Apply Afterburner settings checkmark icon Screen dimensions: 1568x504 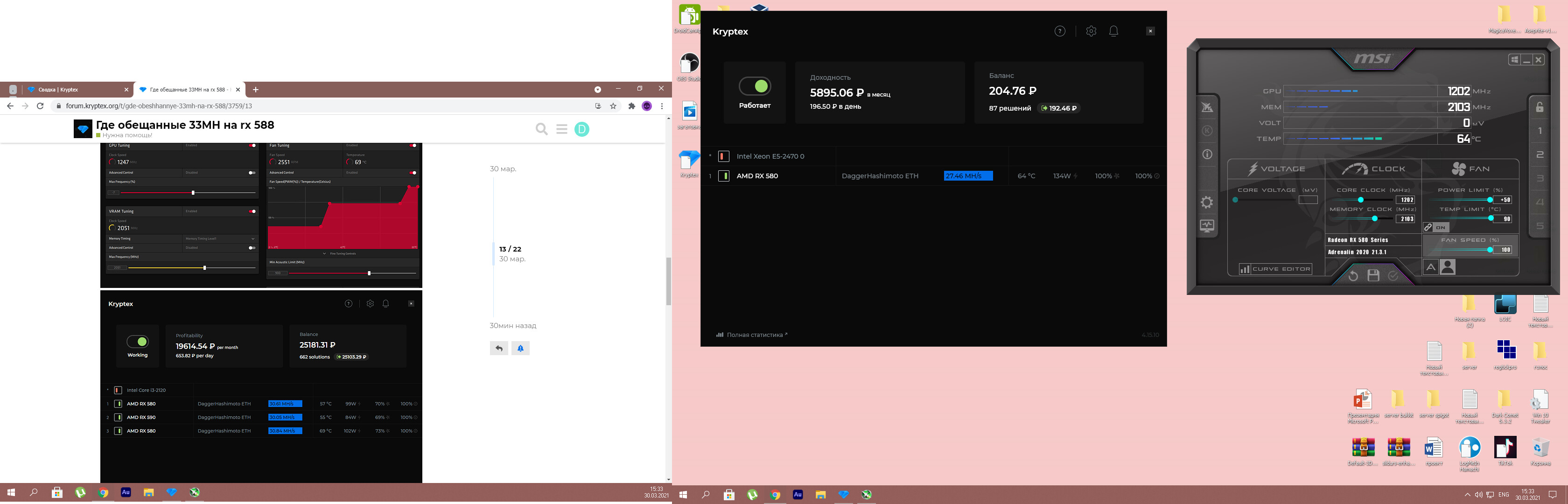(1393, 276)
